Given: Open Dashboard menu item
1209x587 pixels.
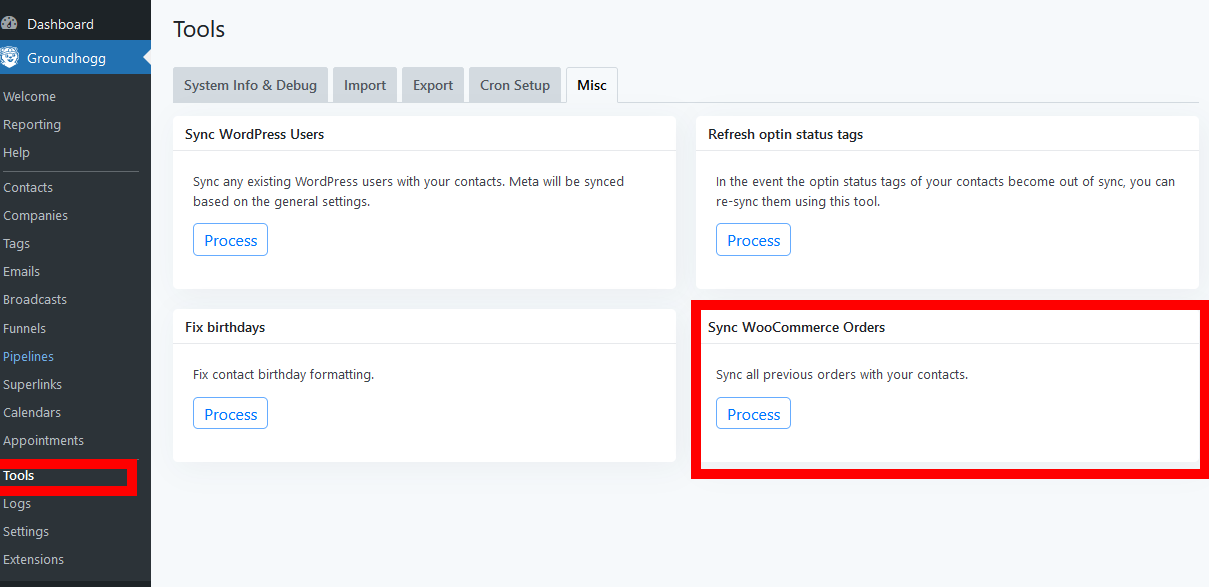Looking at the screenshot, I should tap(60, 24).
